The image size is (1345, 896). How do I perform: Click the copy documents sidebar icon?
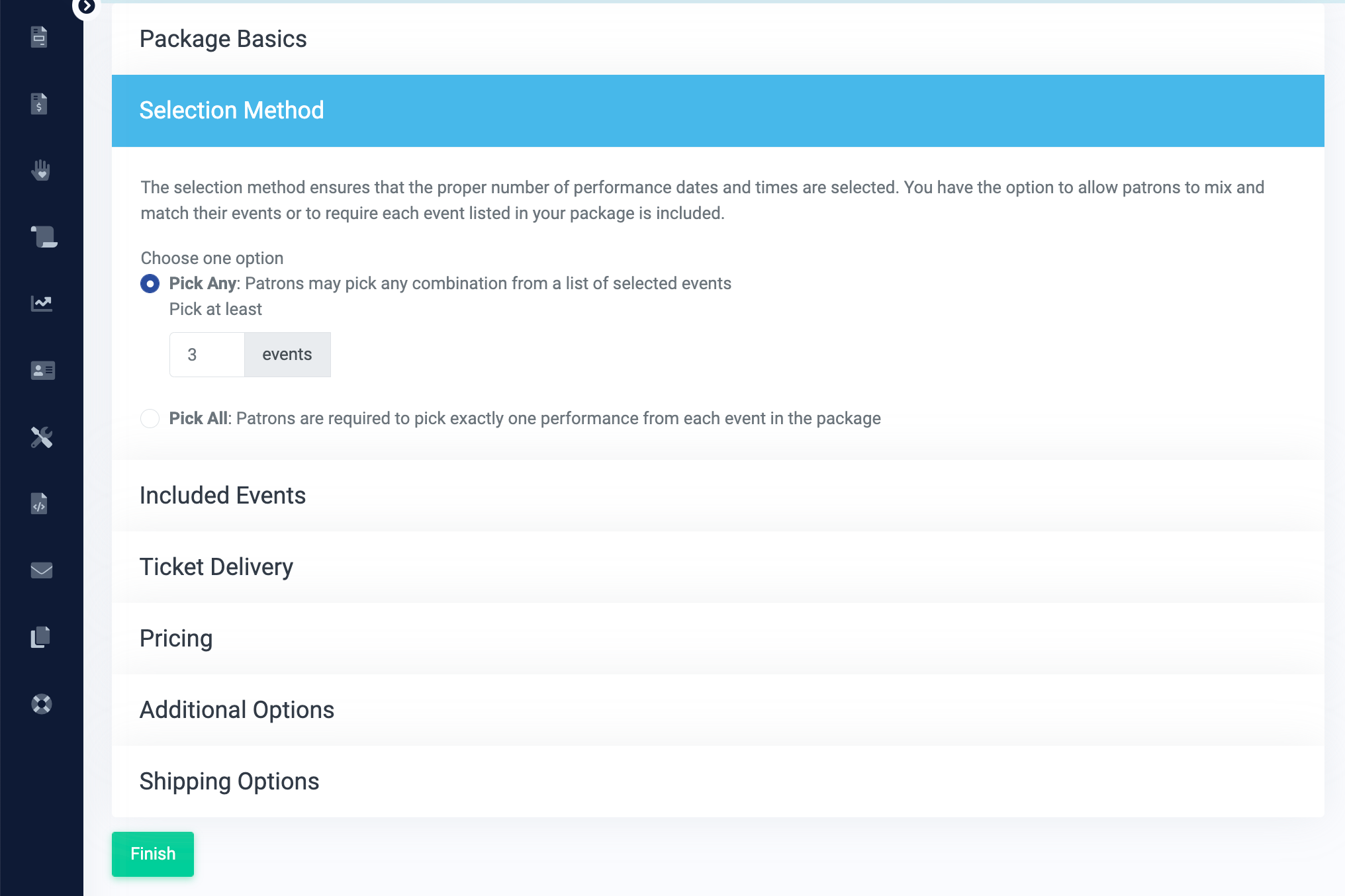(x=41, y=637)
